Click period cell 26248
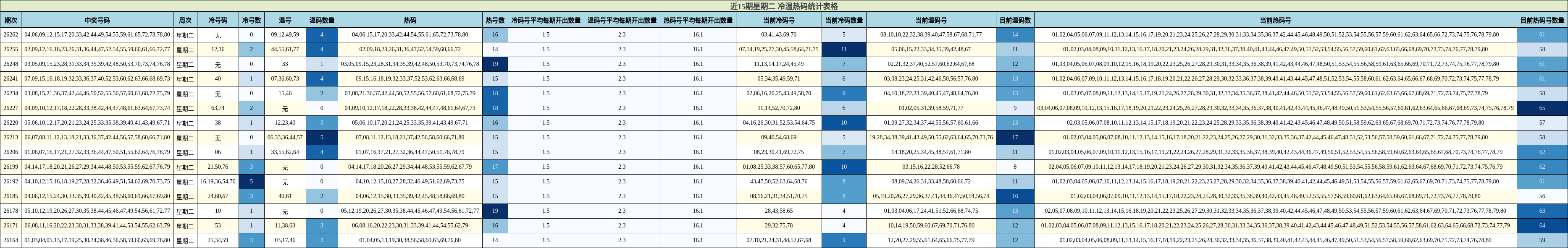 [11, 64]
